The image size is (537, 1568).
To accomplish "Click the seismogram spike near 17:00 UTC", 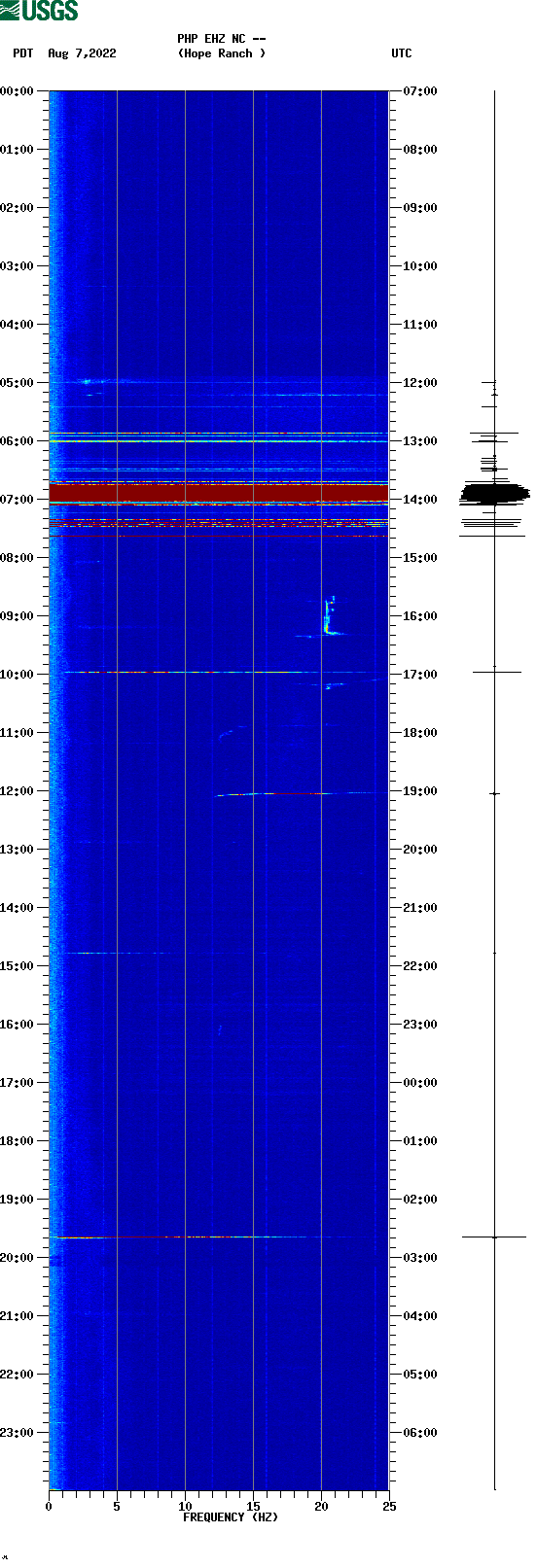I will (496, 672).
